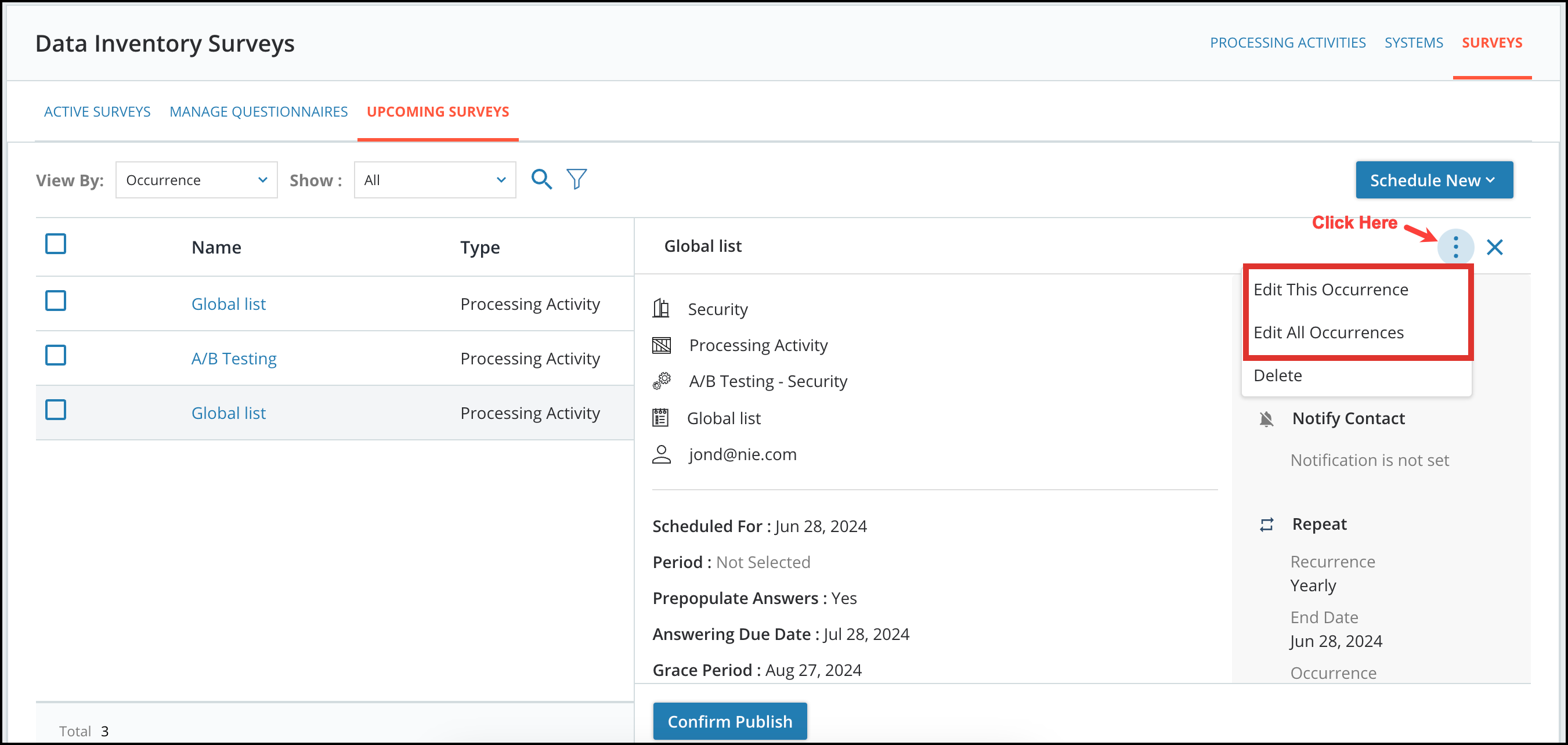Close the Global list detail panel

1494,247
